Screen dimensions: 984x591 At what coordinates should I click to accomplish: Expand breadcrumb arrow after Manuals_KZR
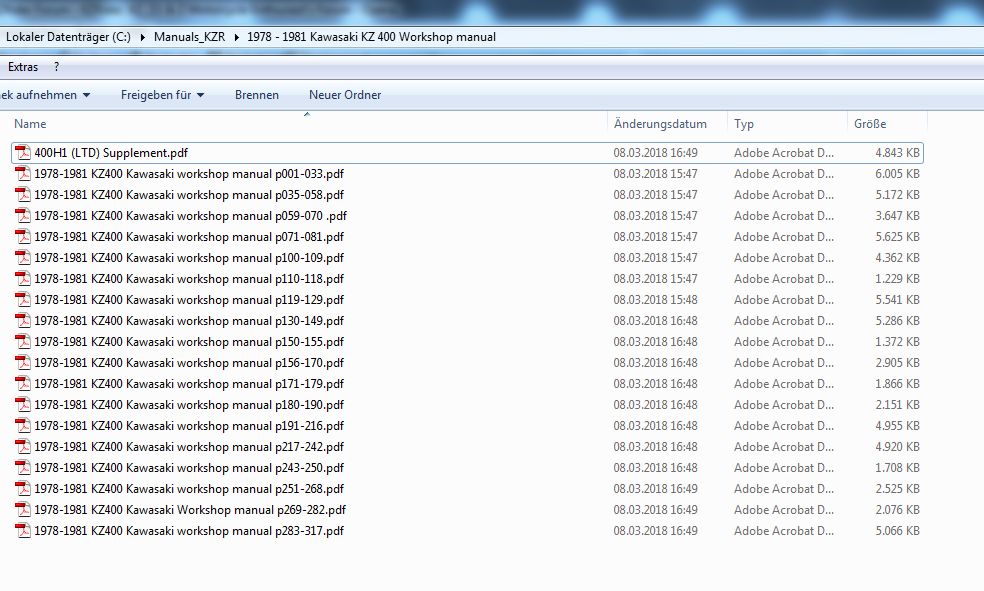(x=237, y=37)
